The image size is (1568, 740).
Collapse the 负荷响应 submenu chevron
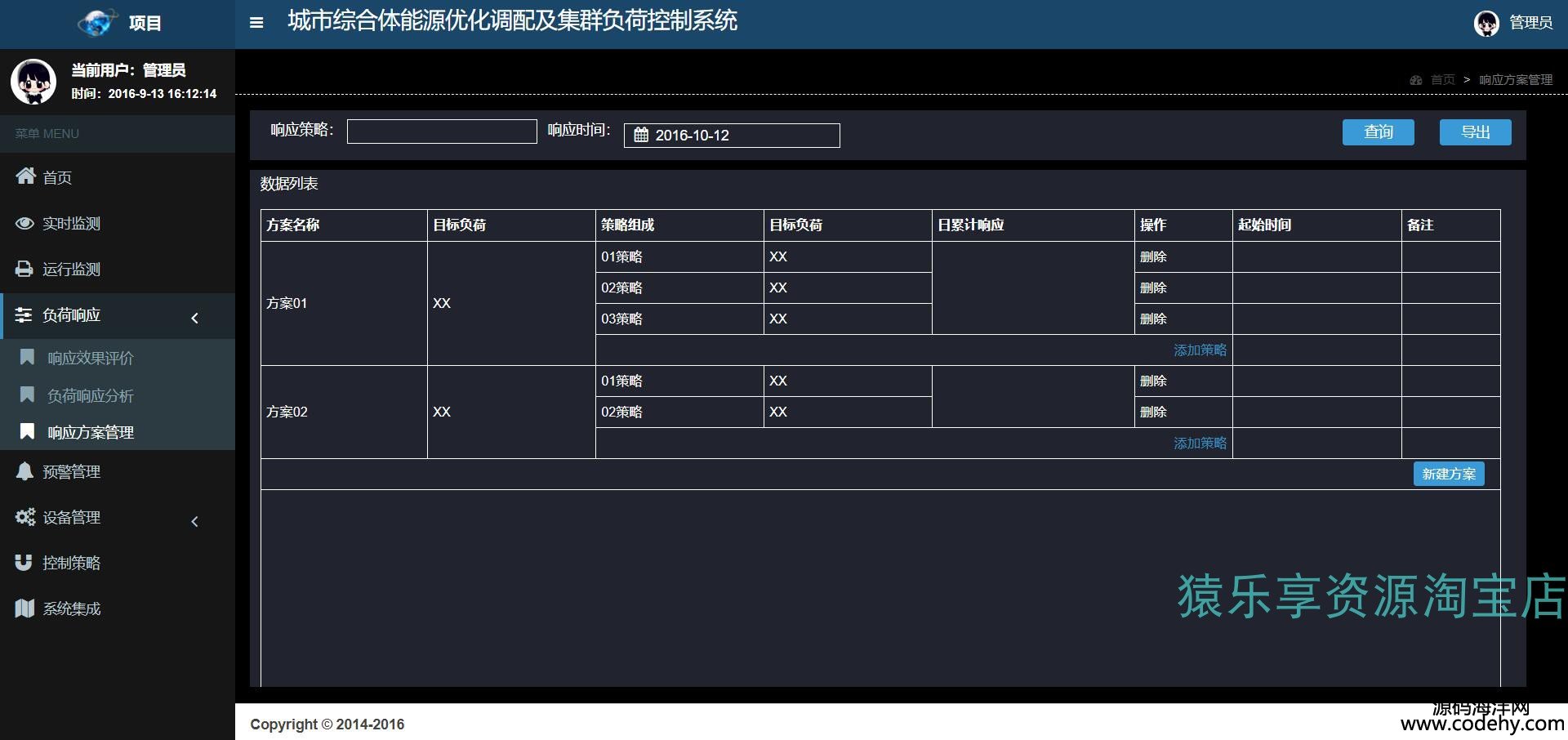tap(194, 318)
